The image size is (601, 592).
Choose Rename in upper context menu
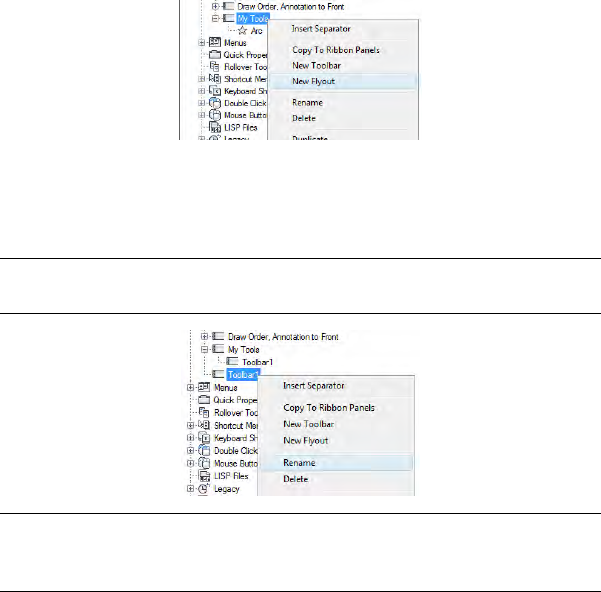pyautogui.click(x=343, y=103)
